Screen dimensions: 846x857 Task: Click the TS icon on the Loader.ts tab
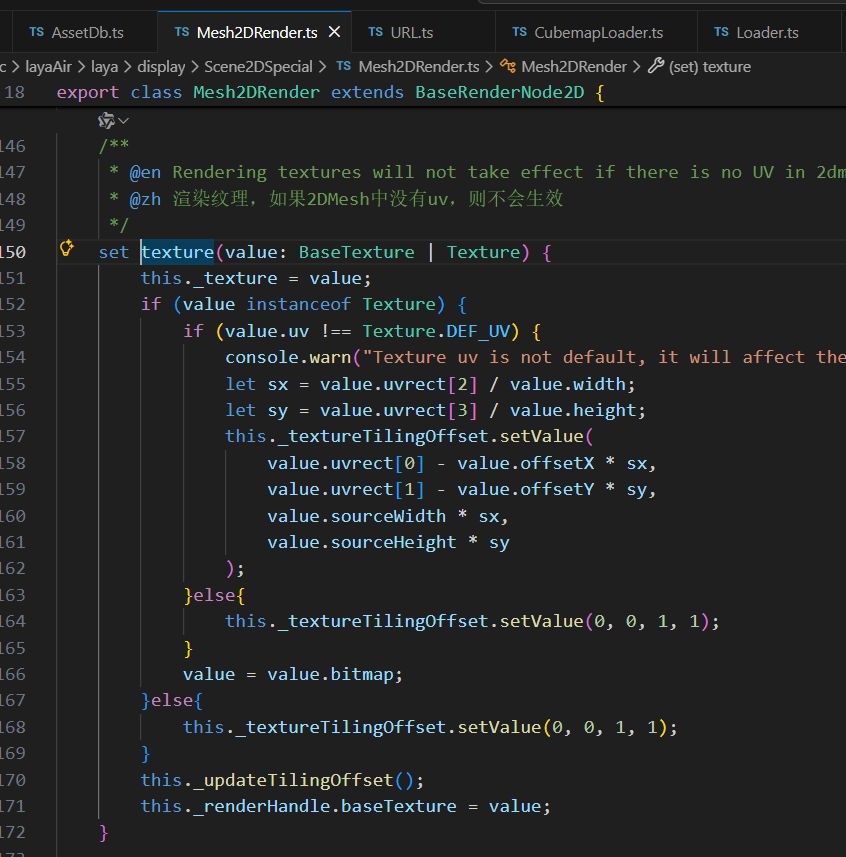pyautogui.click(x=721, y=32)
